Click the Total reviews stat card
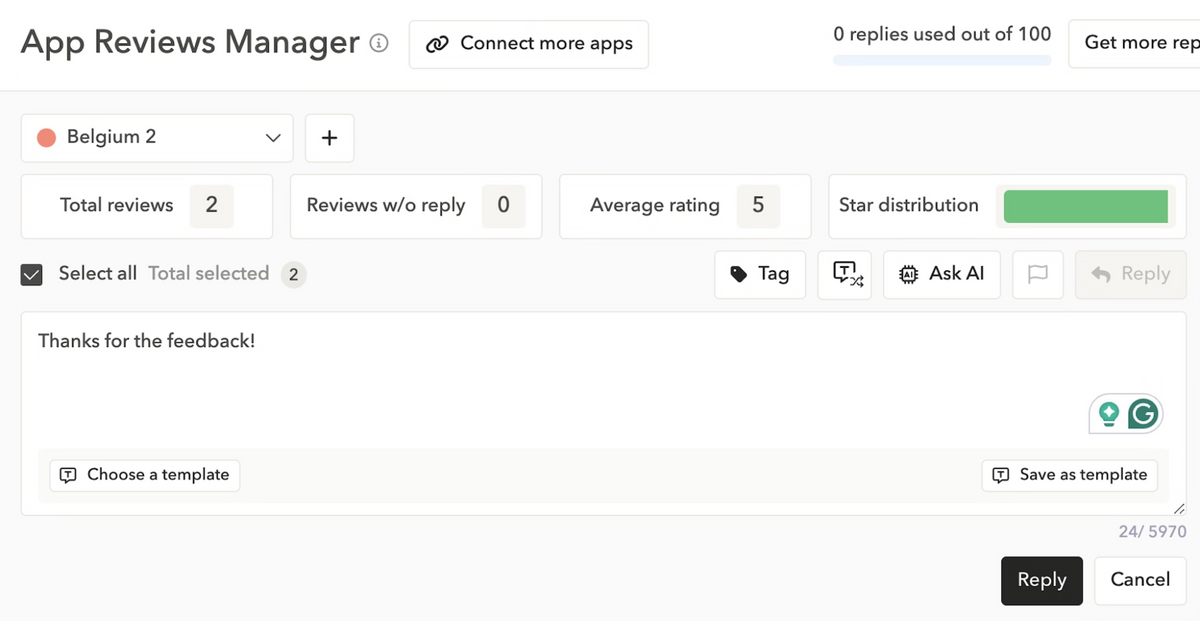The width and height of the screenshot is (1200, 621). coord(147,206)
